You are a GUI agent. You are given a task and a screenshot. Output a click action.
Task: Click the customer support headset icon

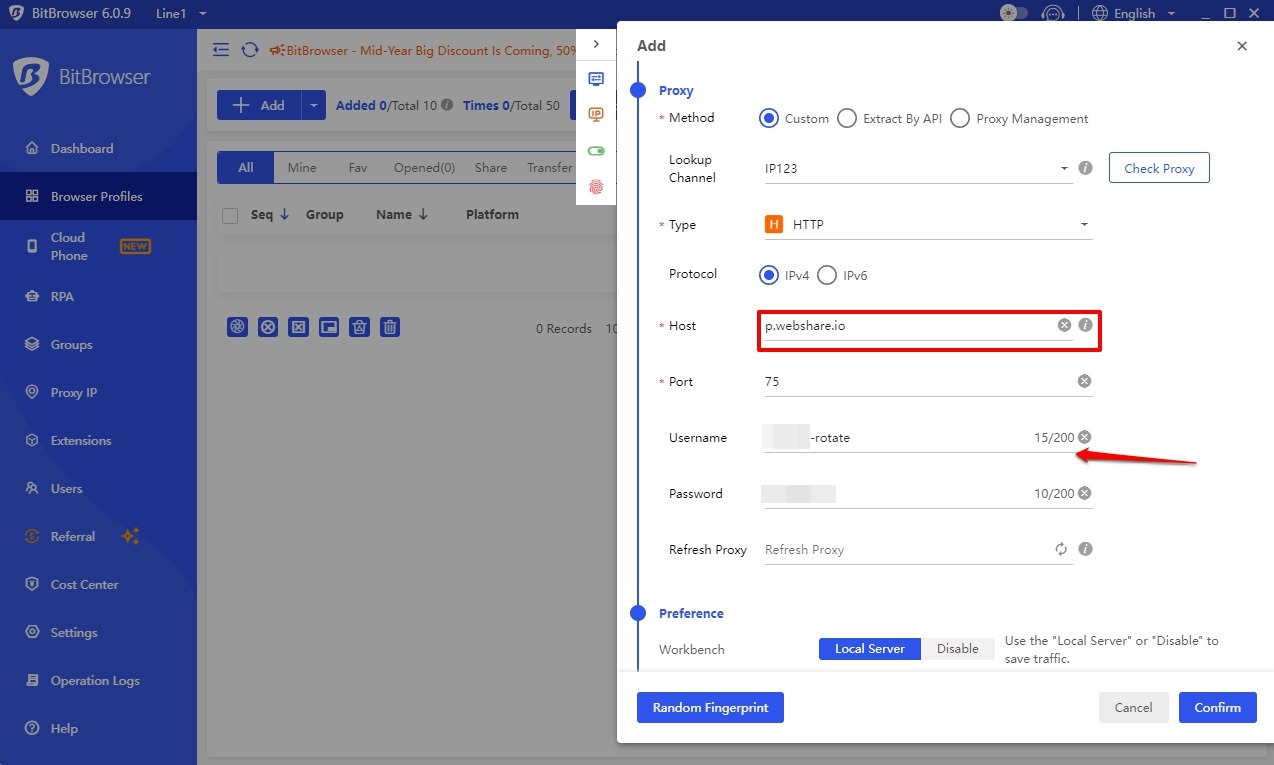[1052, 13]
